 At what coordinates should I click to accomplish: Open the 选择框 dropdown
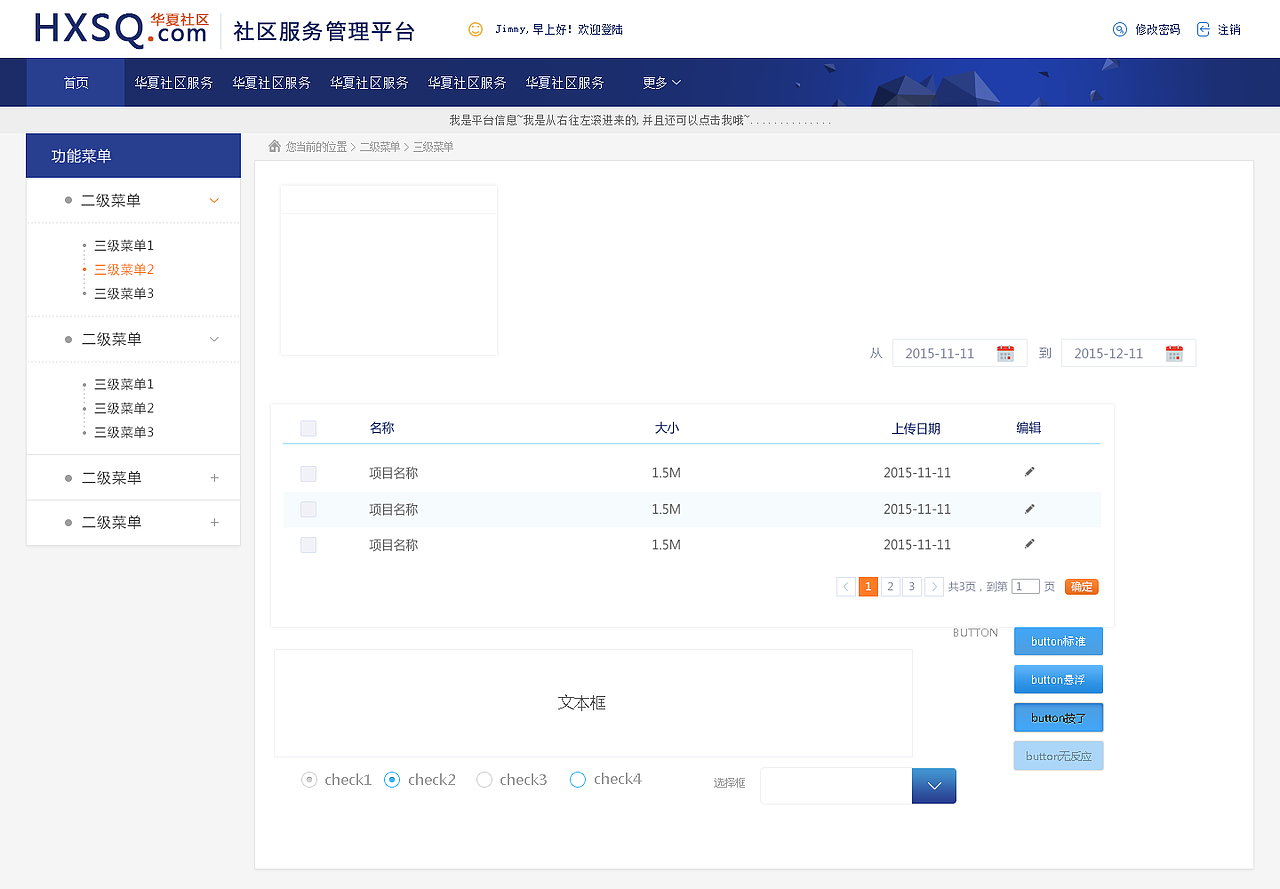tap(933, 786)
